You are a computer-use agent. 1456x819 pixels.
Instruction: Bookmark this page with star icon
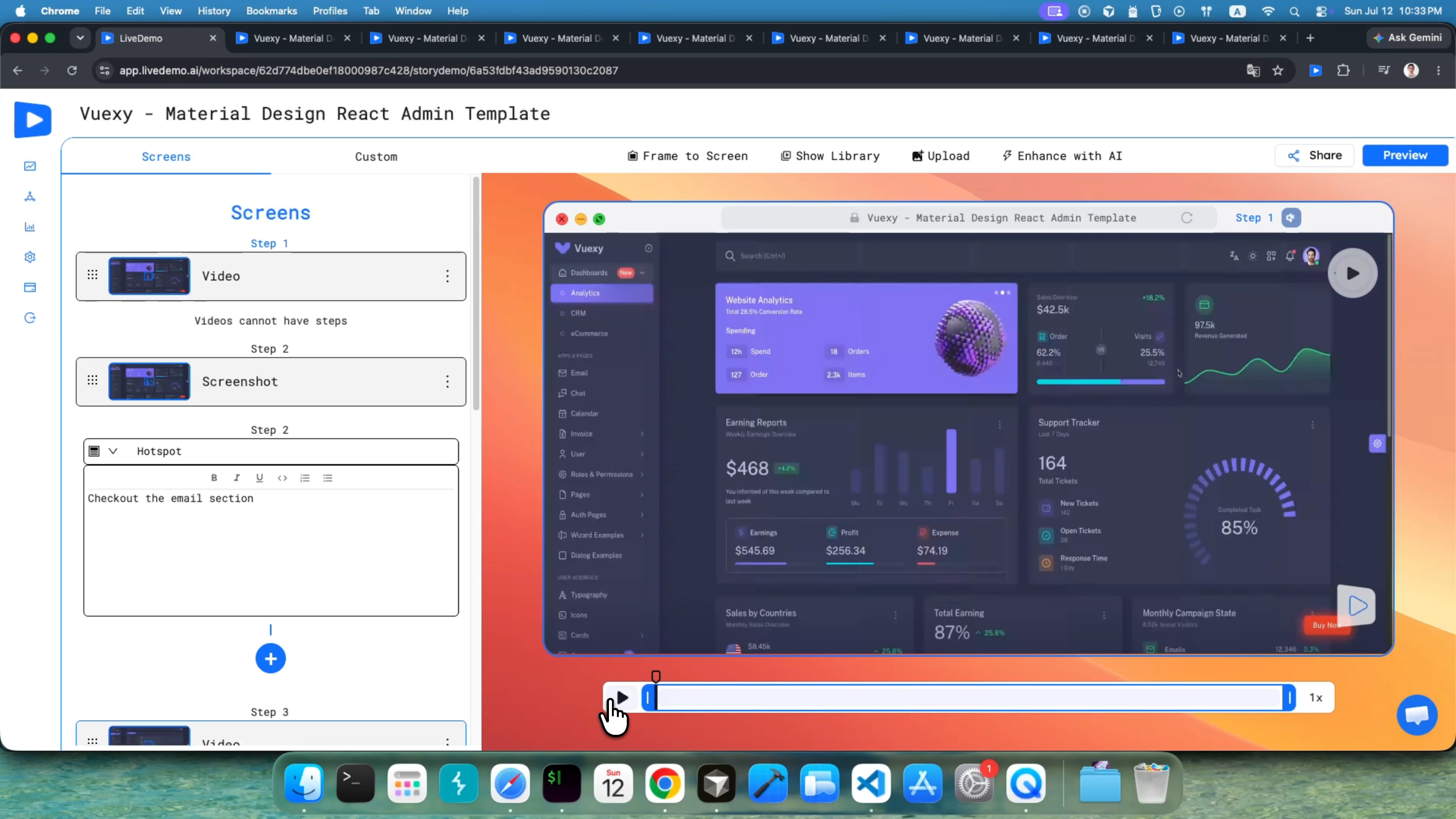click(1278, 71)
